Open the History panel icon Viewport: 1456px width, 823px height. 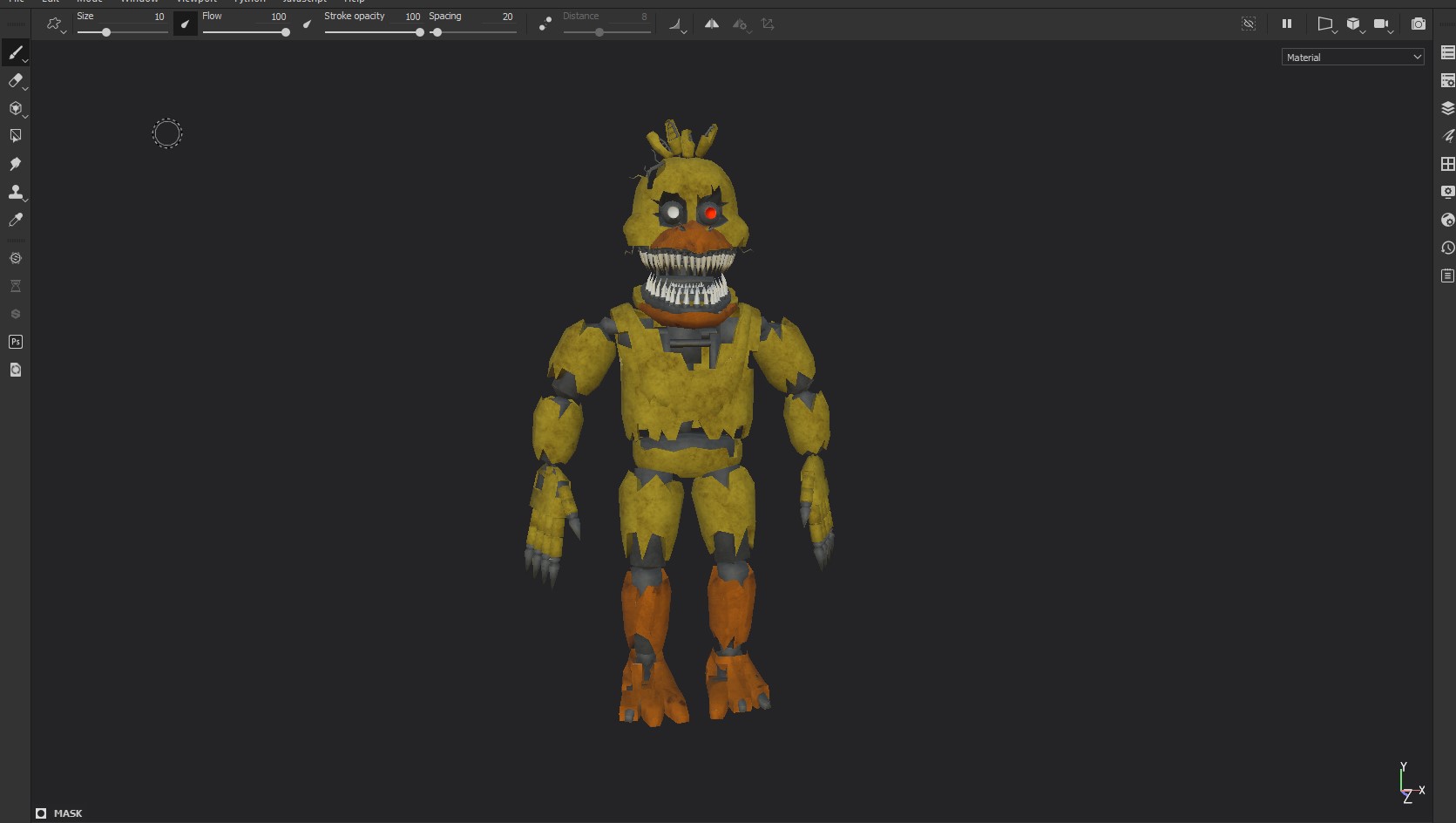click(x=1447, y=248)
